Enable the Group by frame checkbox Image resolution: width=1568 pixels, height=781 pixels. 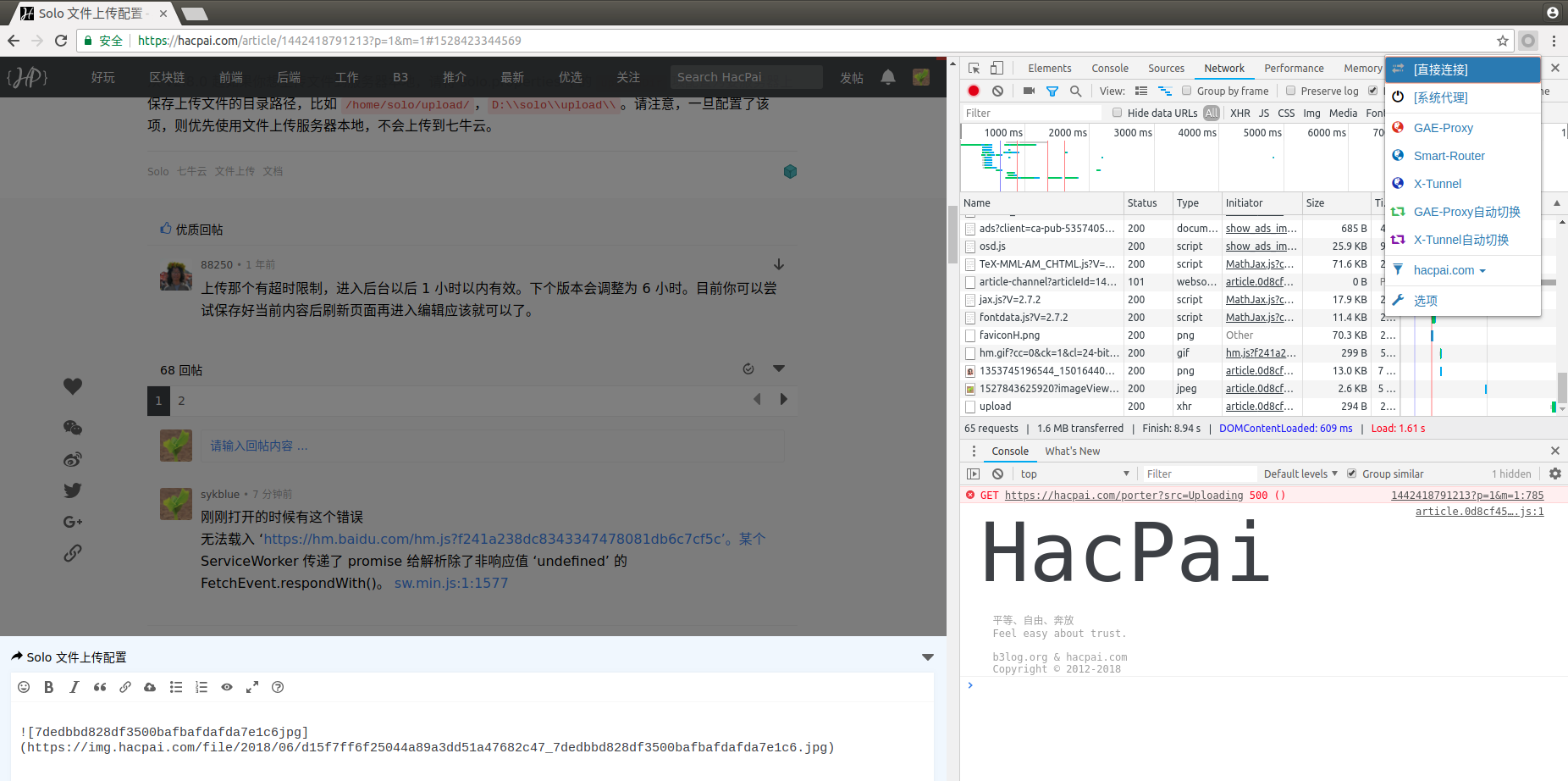click(x=1187, y=91)
